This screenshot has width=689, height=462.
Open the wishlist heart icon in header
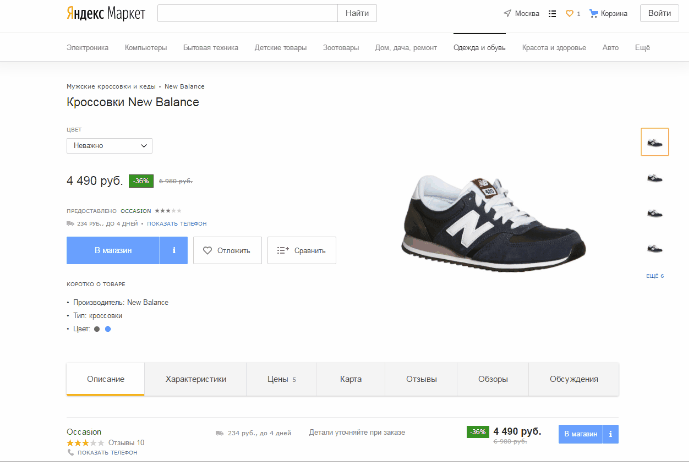pyautogui.click(x=569, y=14)
